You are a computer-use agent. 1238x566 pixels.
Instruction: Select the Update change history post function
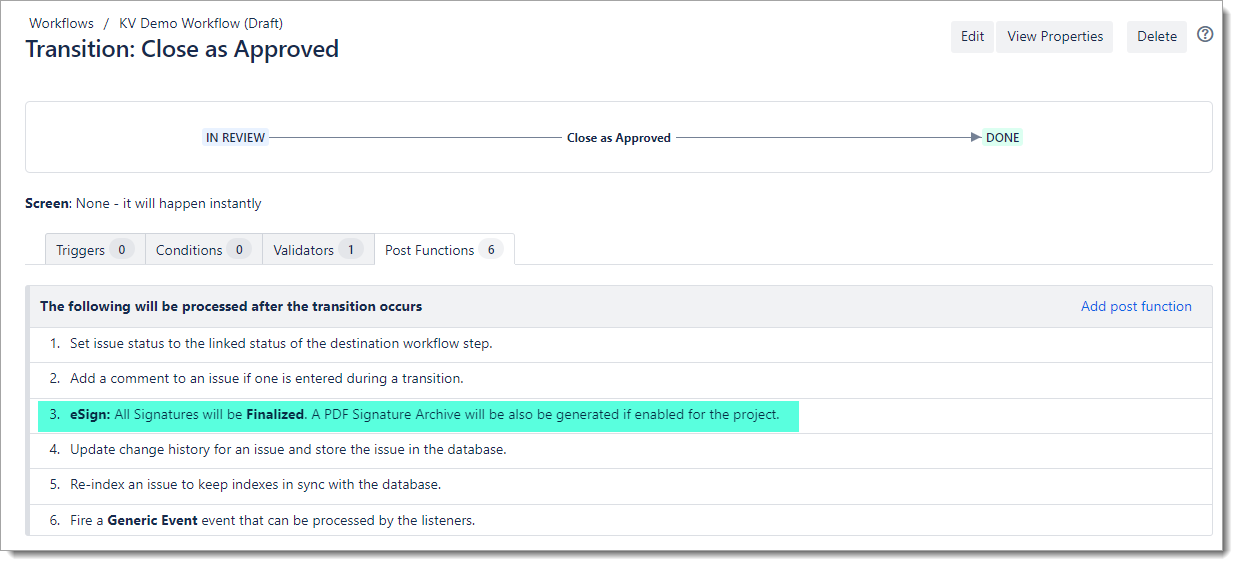tap(288, 450)
